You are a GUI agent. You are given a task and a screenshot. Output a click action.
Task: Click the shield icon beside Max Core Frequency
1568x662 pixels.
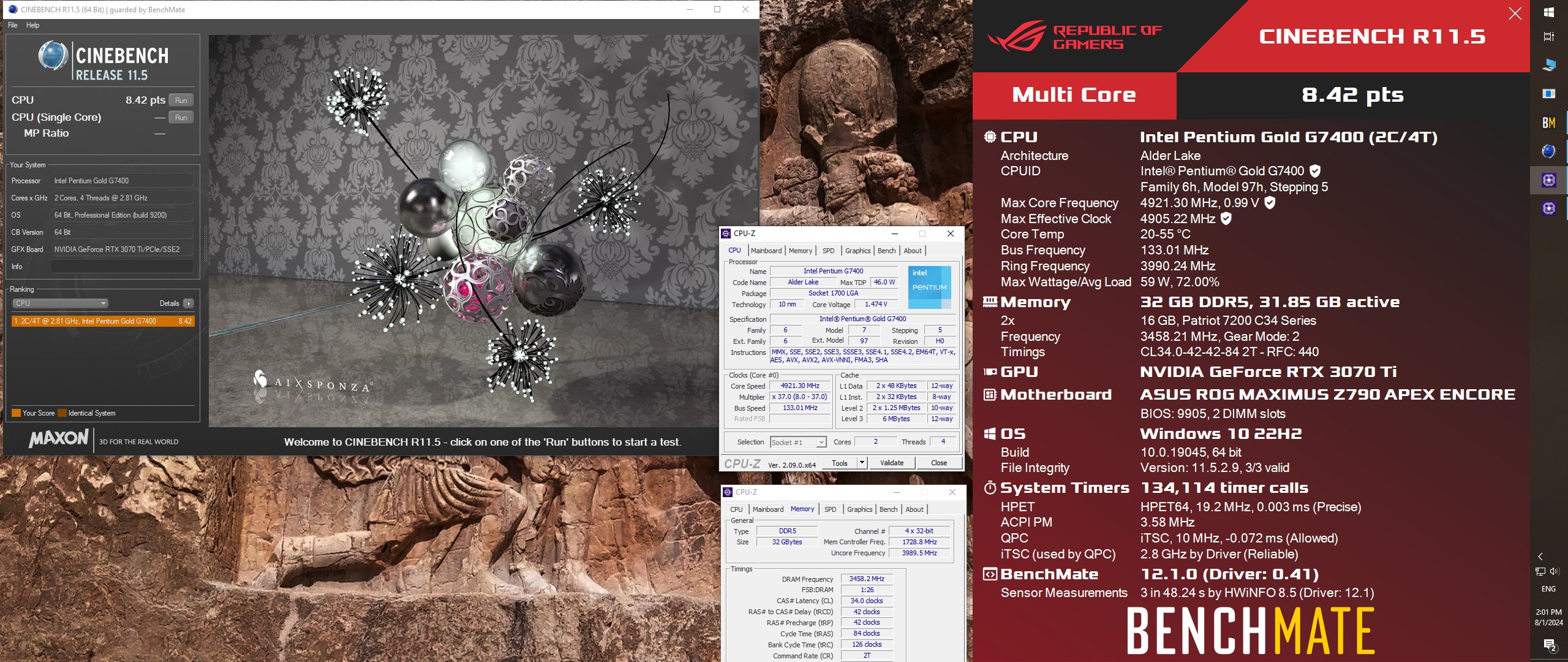pyautogui.click(x=1270, y=202)
